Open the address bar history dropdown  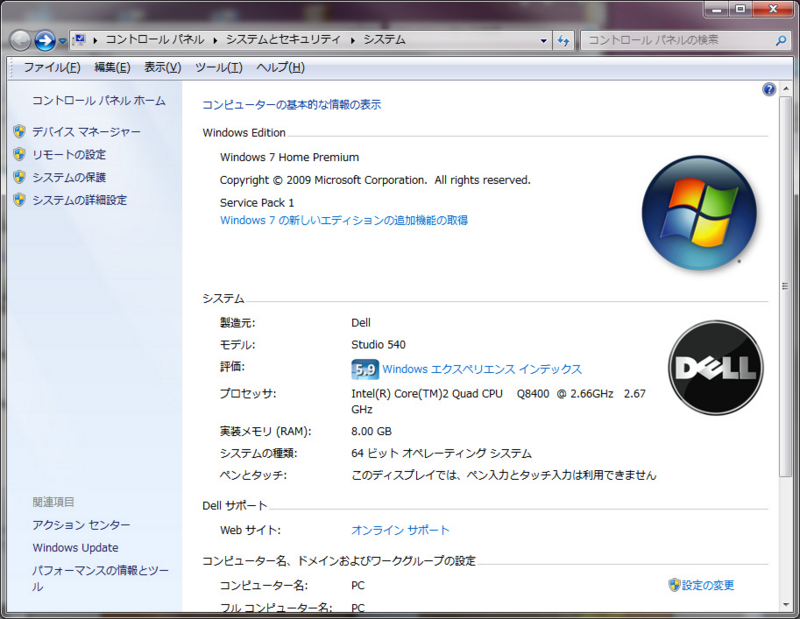point(544,40)
